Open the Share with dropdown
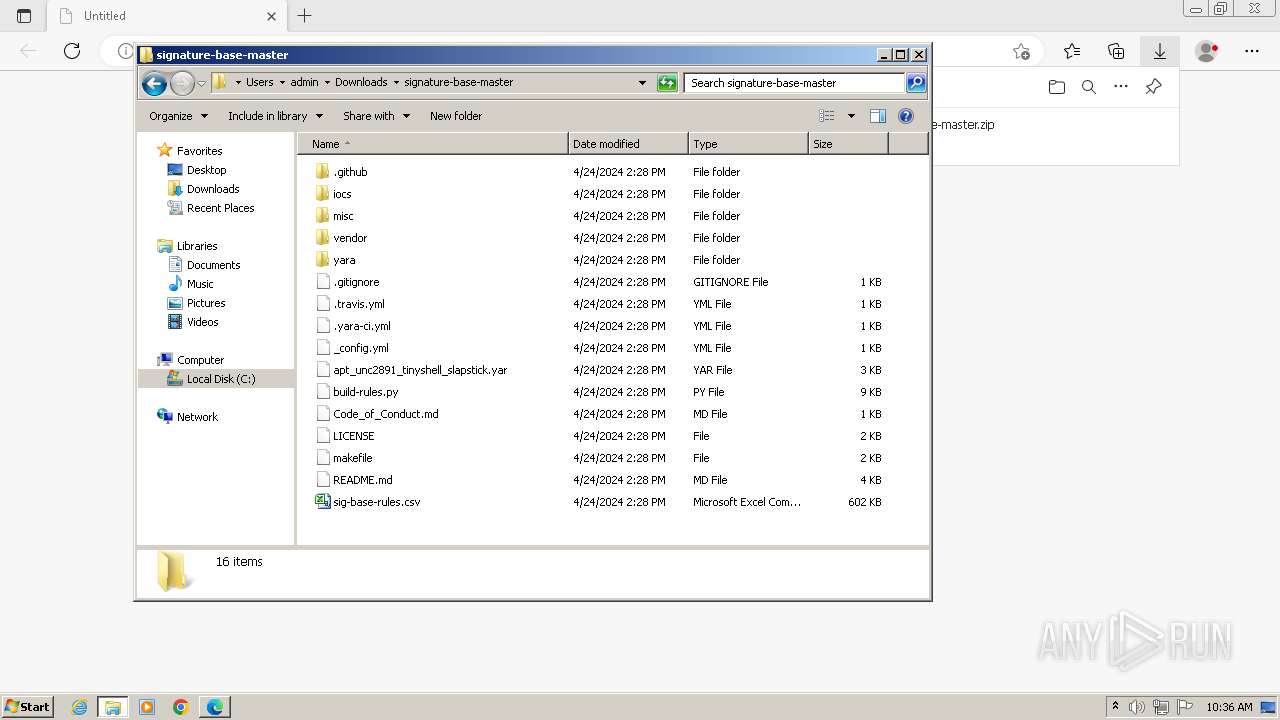1280x720 pixels. click(x=376, y=116)
